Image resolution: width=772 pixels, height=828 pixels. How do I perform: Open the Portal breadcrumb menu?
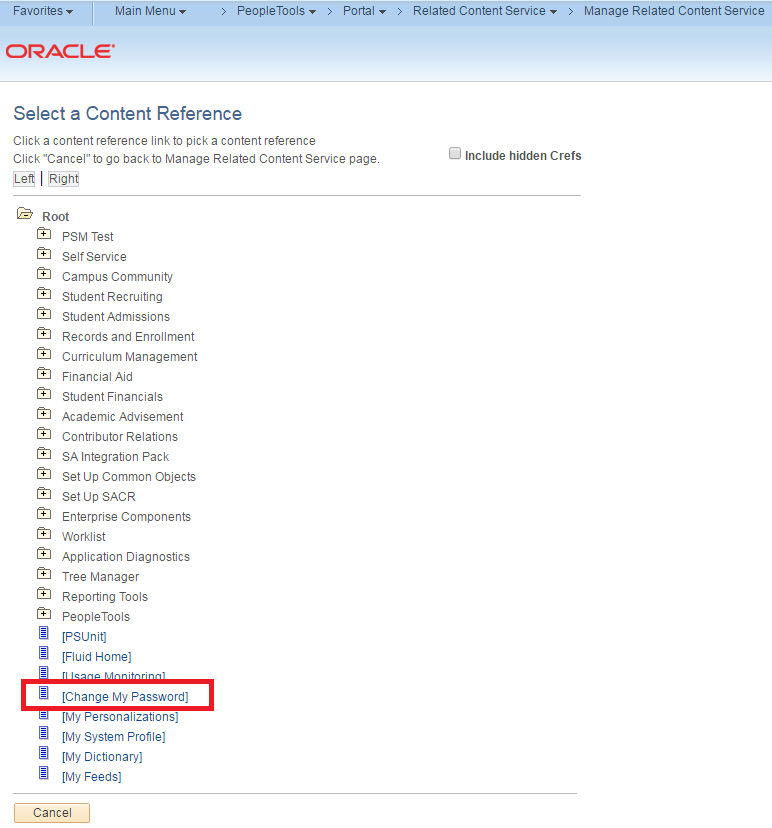pyautogui.click(x=365, y=11)
